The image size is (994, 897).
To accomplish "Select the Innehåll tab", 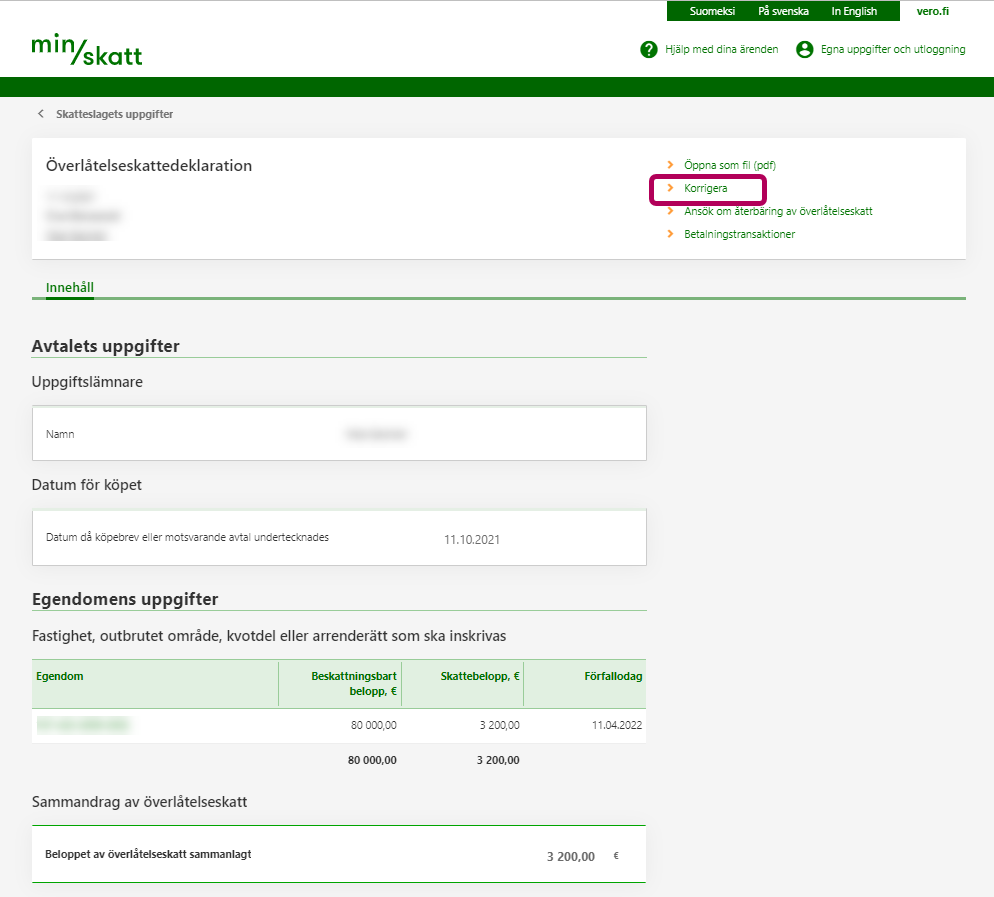I will pyautogui.click(x=70, y=288).
